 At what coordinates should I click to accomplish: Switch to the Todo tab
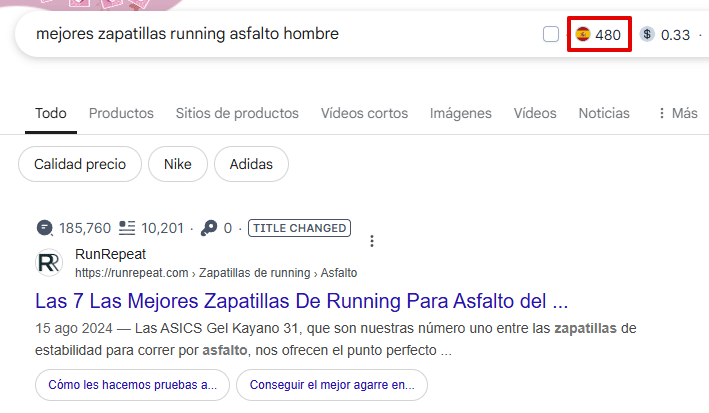tap(51, 113)
